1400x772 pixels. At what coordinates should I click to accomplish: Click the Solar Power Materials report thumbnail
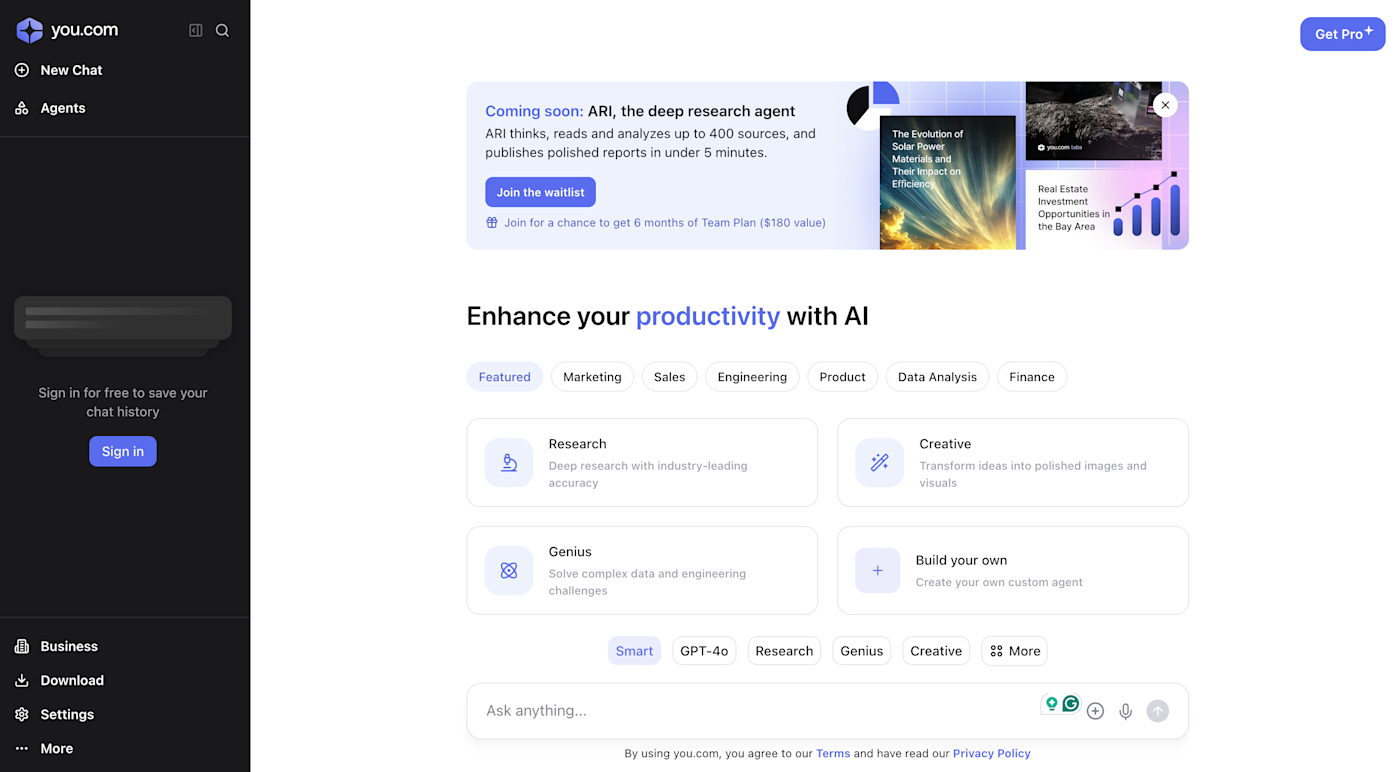click(x=948, y=183)
